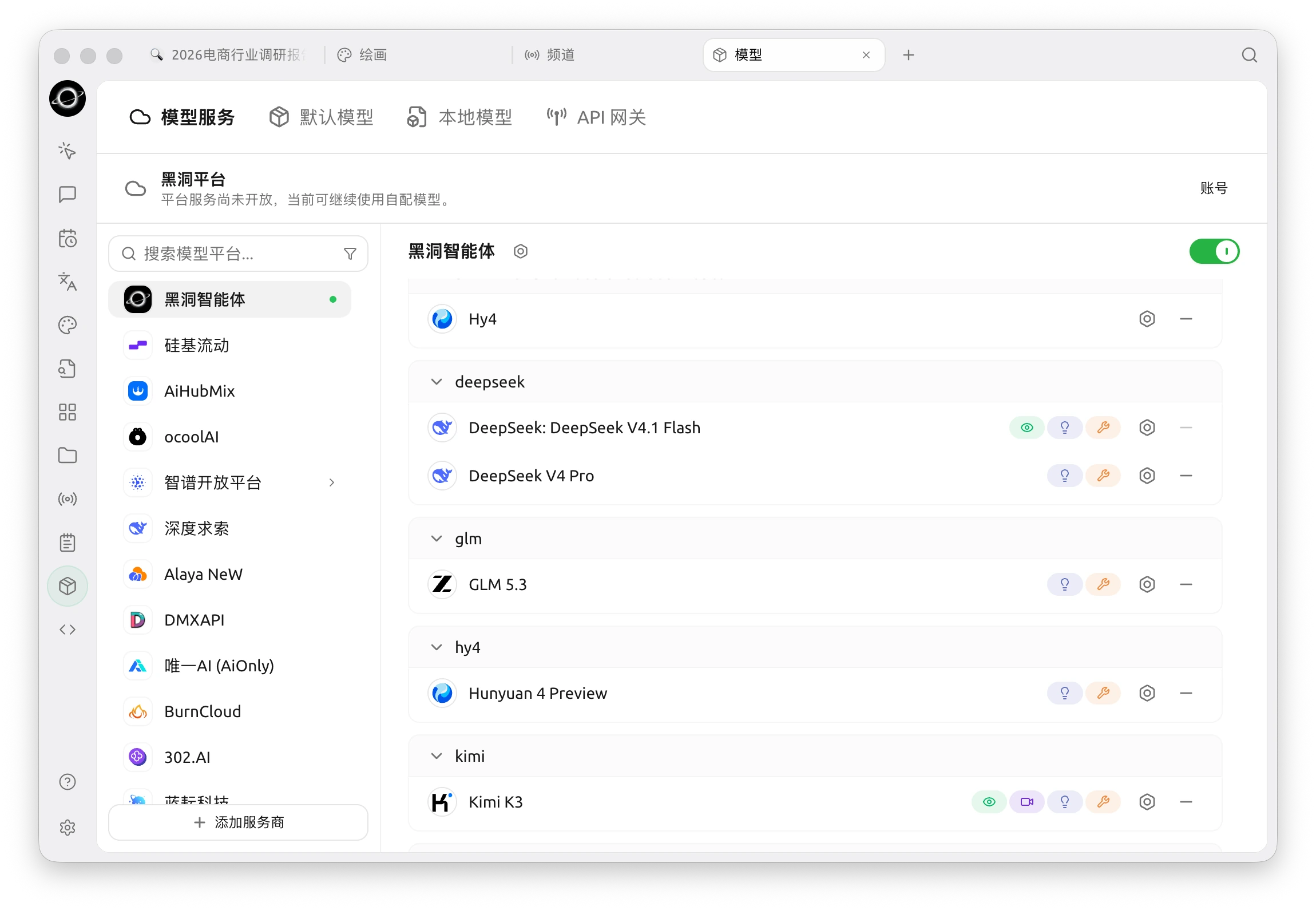This screenshot has width=1316, height=910.
Task: Open the scheduled tasks calendar sidebar icon
Action: click(x=68, y=238)
